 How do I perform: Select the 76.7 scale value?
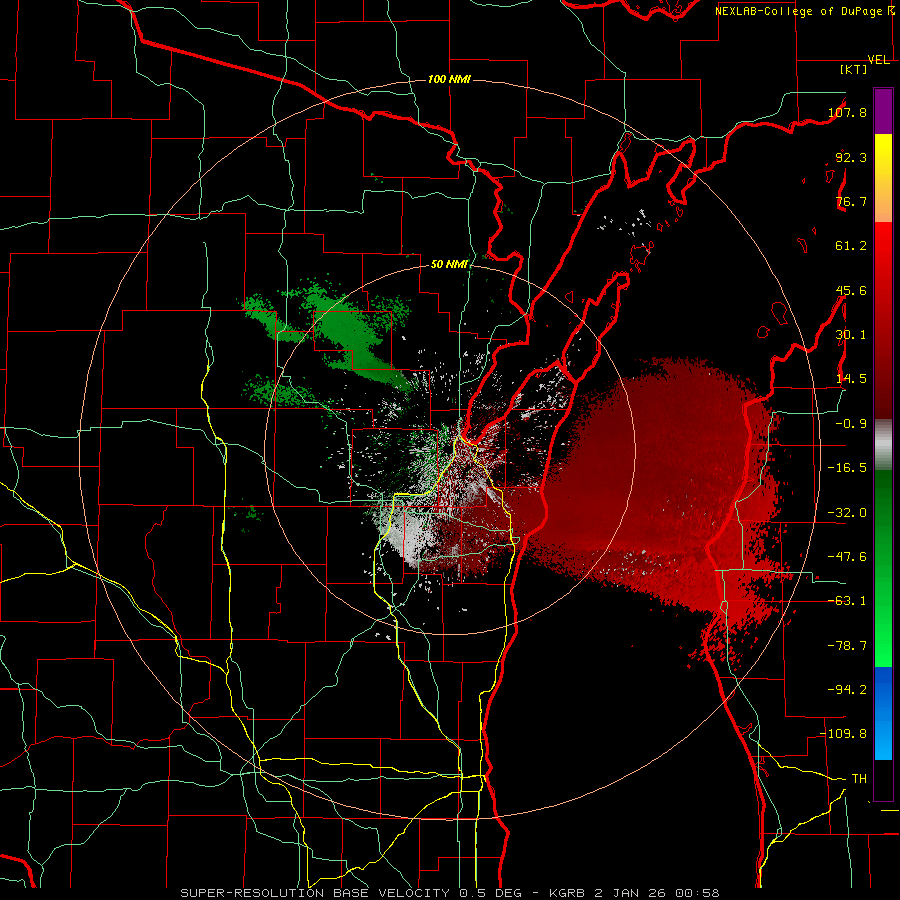tap(851, 201)
